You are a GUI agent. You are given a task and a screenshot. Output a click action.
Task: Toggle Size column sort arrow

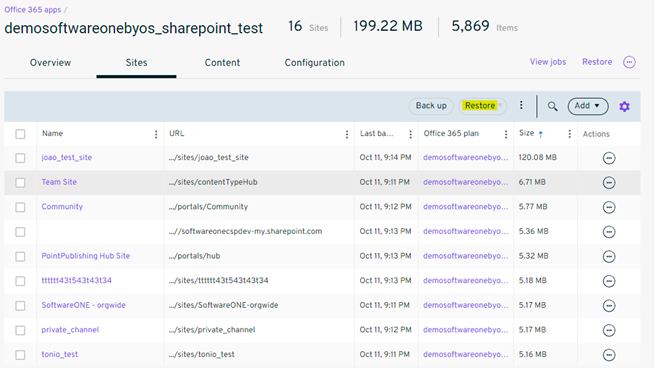(541, 134)
